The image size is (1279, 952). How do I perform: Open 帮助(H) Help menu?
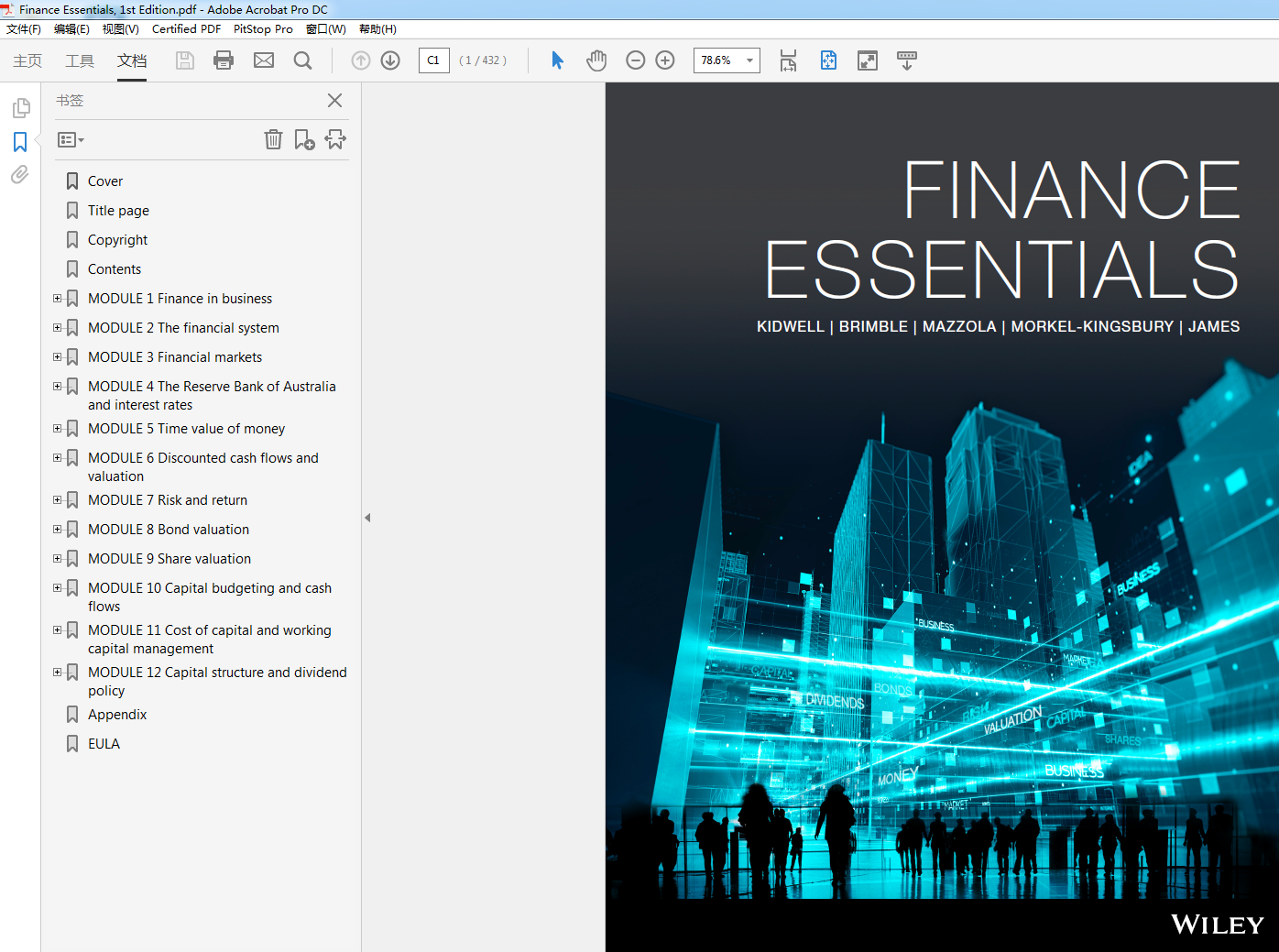point(377,29)
